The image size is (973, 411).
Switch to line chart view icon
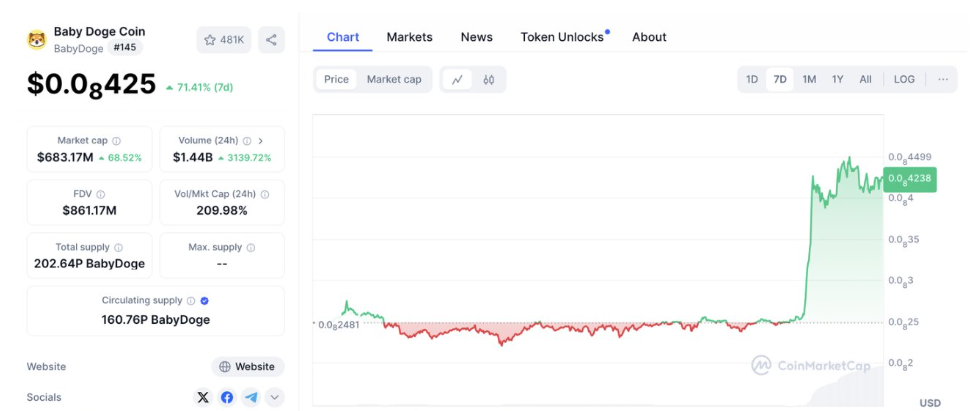[457, 79]
